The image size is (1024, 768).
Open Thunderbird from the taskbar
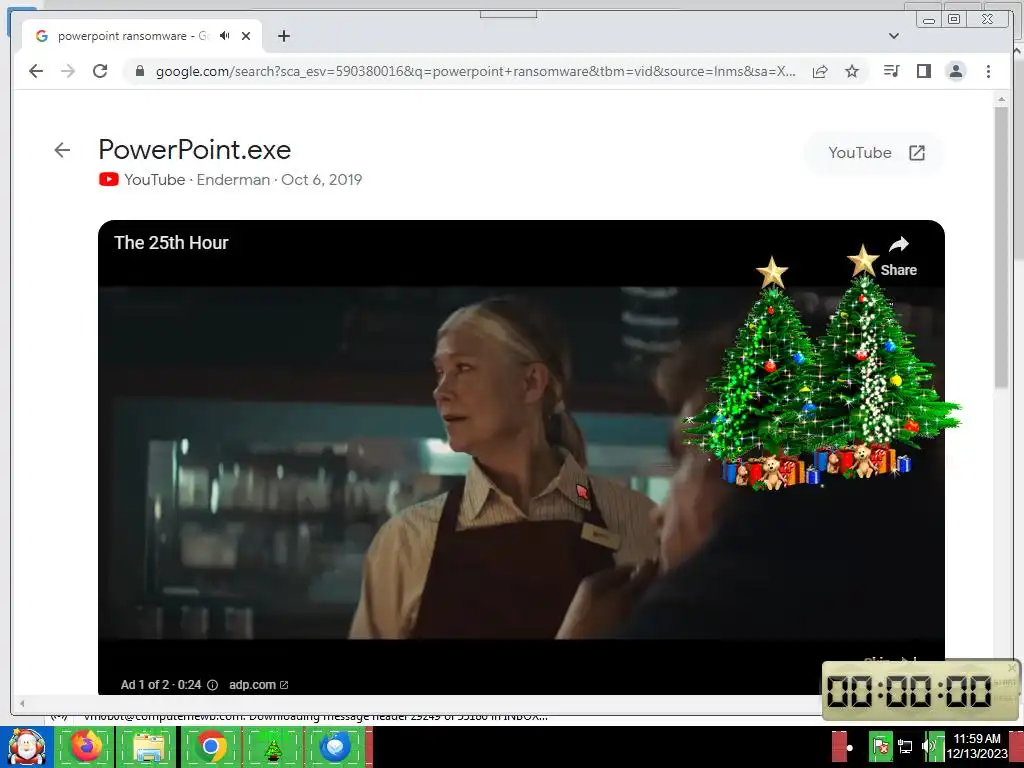tap(335, 747)
